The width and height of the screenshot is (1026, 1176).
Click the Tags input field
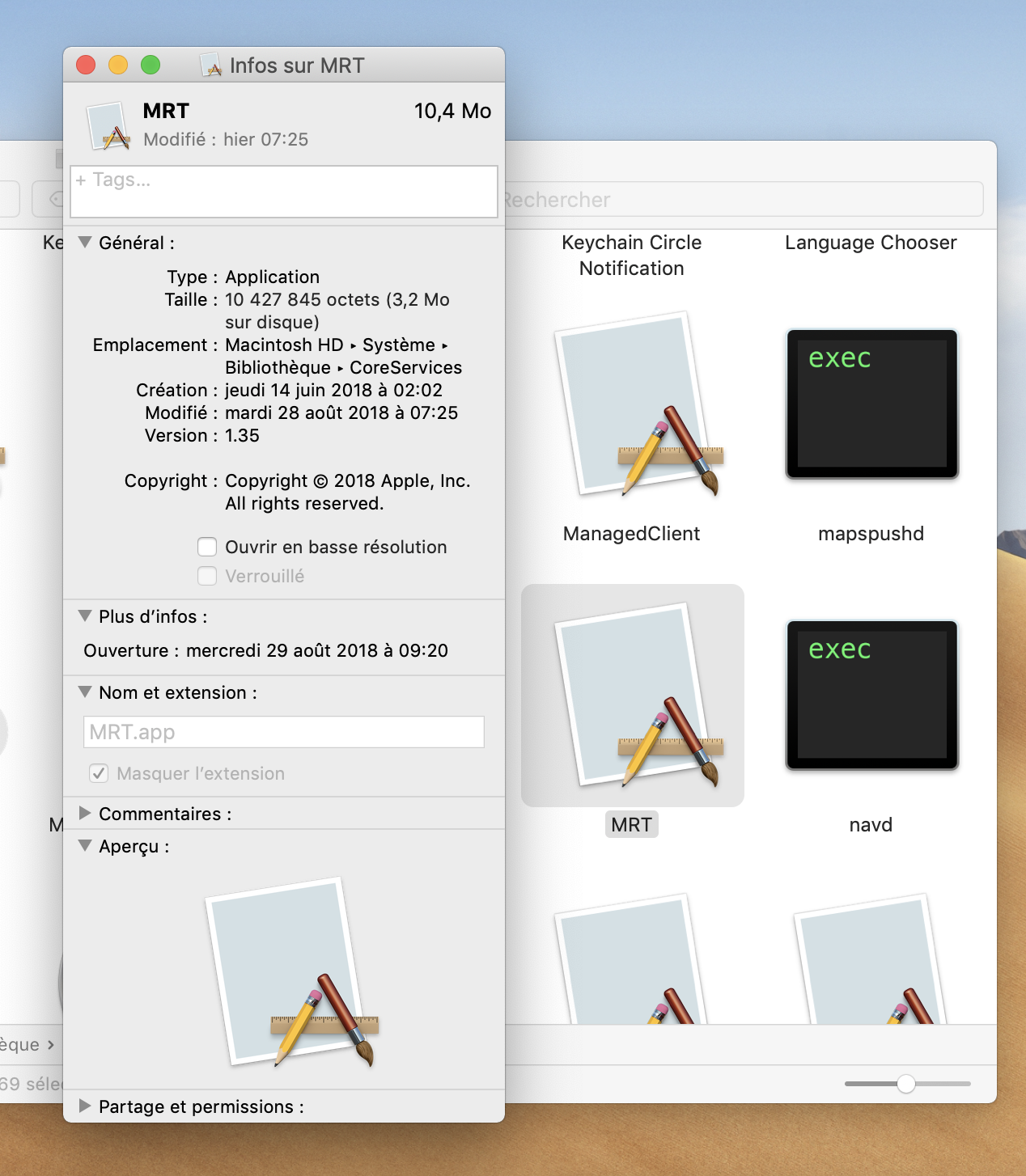[x=283, y=192]
